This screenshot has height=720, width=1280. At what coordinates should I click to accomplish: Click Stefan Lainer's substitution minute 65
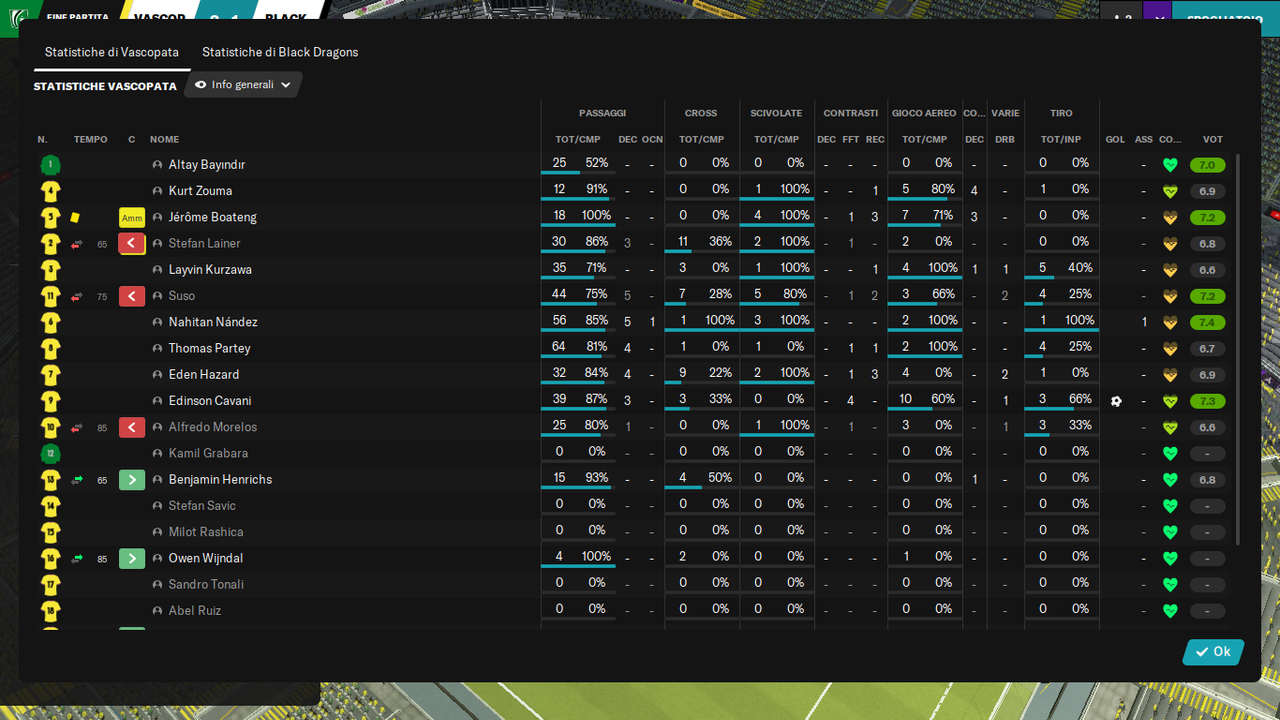click(x=102, y=244)
